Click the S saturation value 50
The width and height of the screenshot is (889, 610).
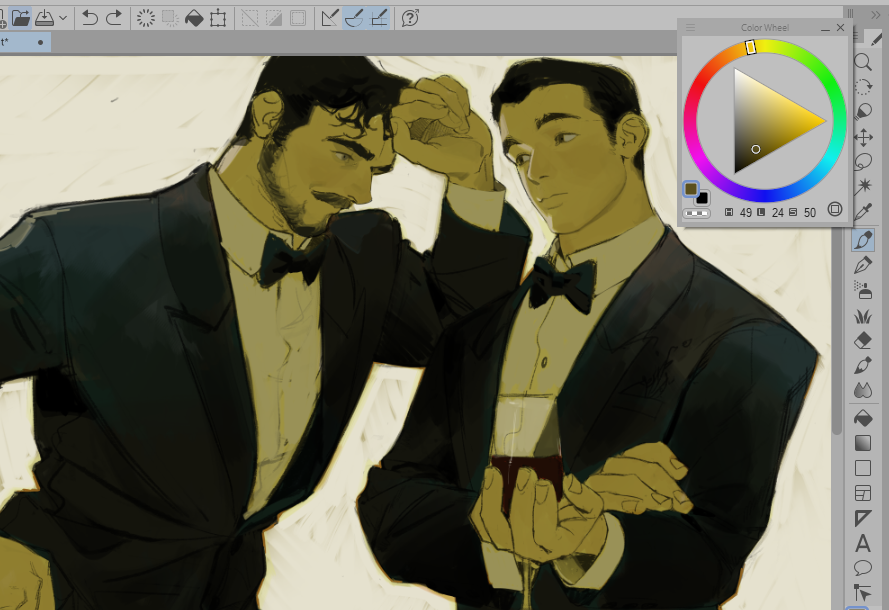coord(810,213)
